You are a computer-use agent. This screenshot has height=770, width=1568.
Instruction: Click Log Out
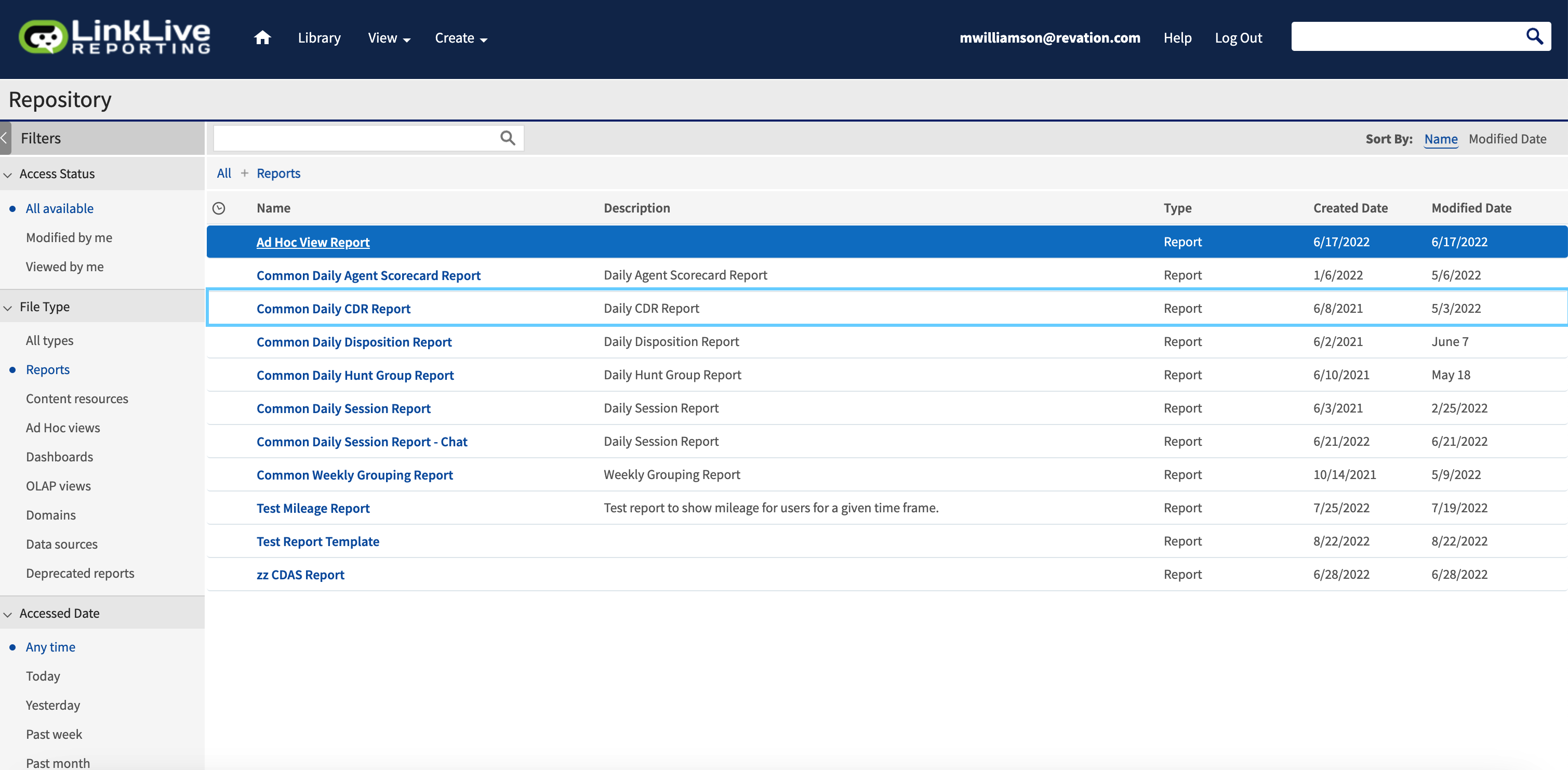tap(1238, 38)
